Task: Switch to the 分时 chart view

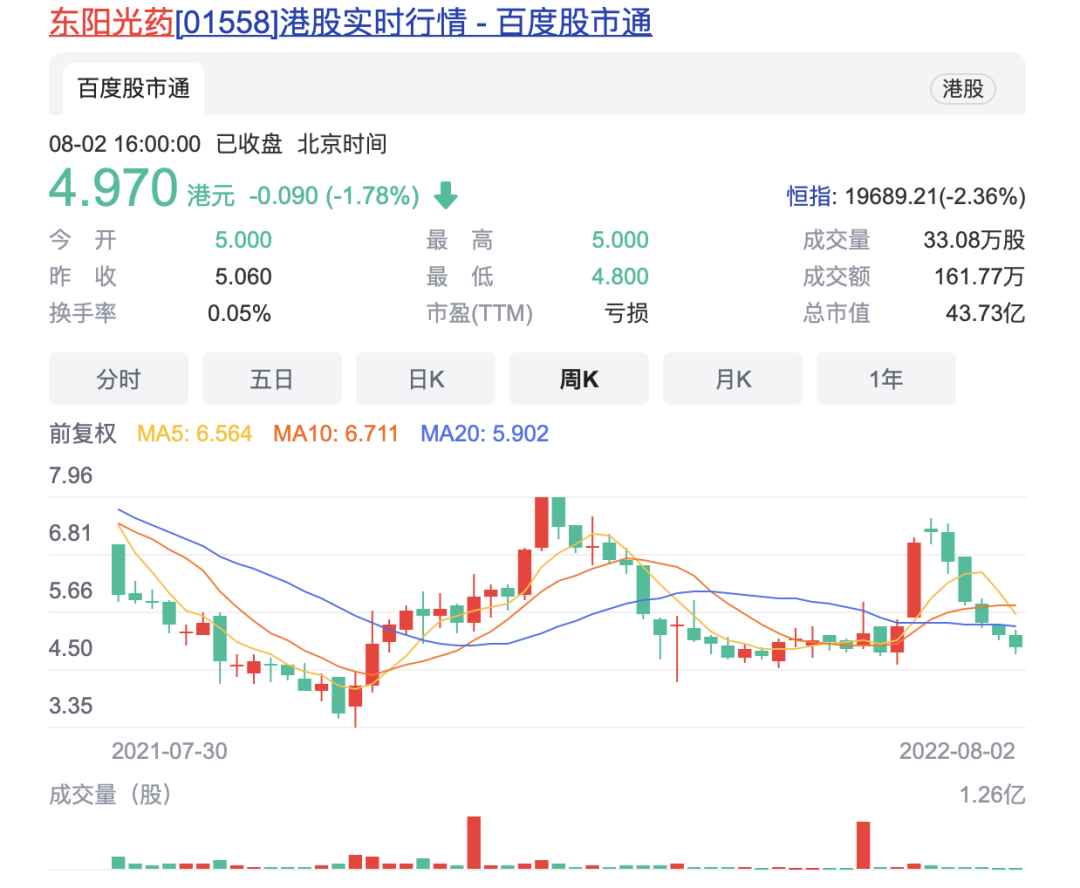Action: (x=118, y=379)
